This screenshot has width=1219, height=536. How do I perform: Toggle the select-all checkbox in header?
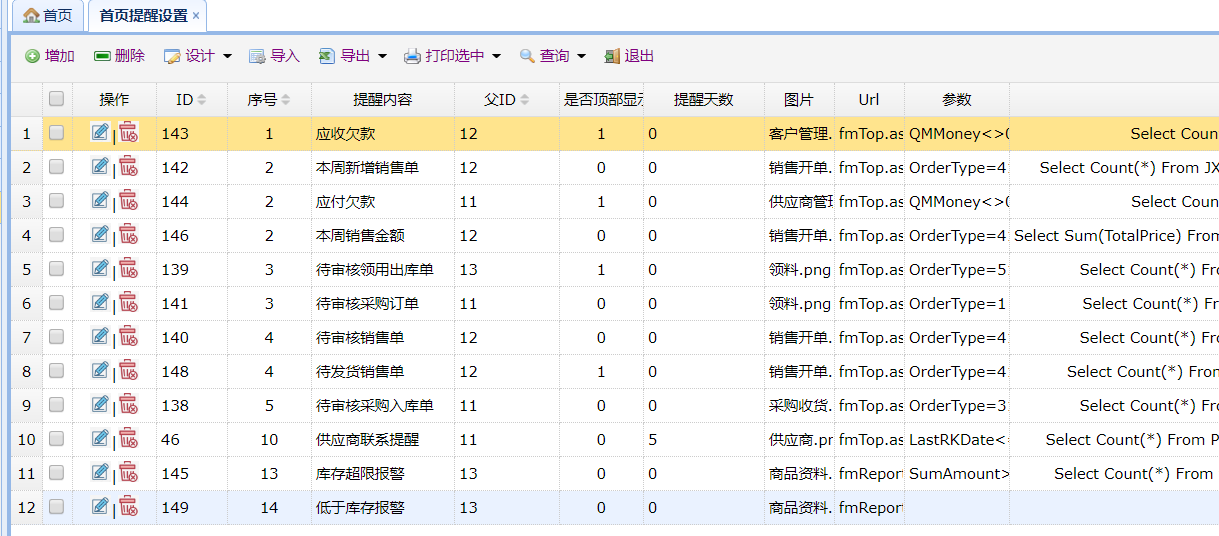click(x=57, y=99)
